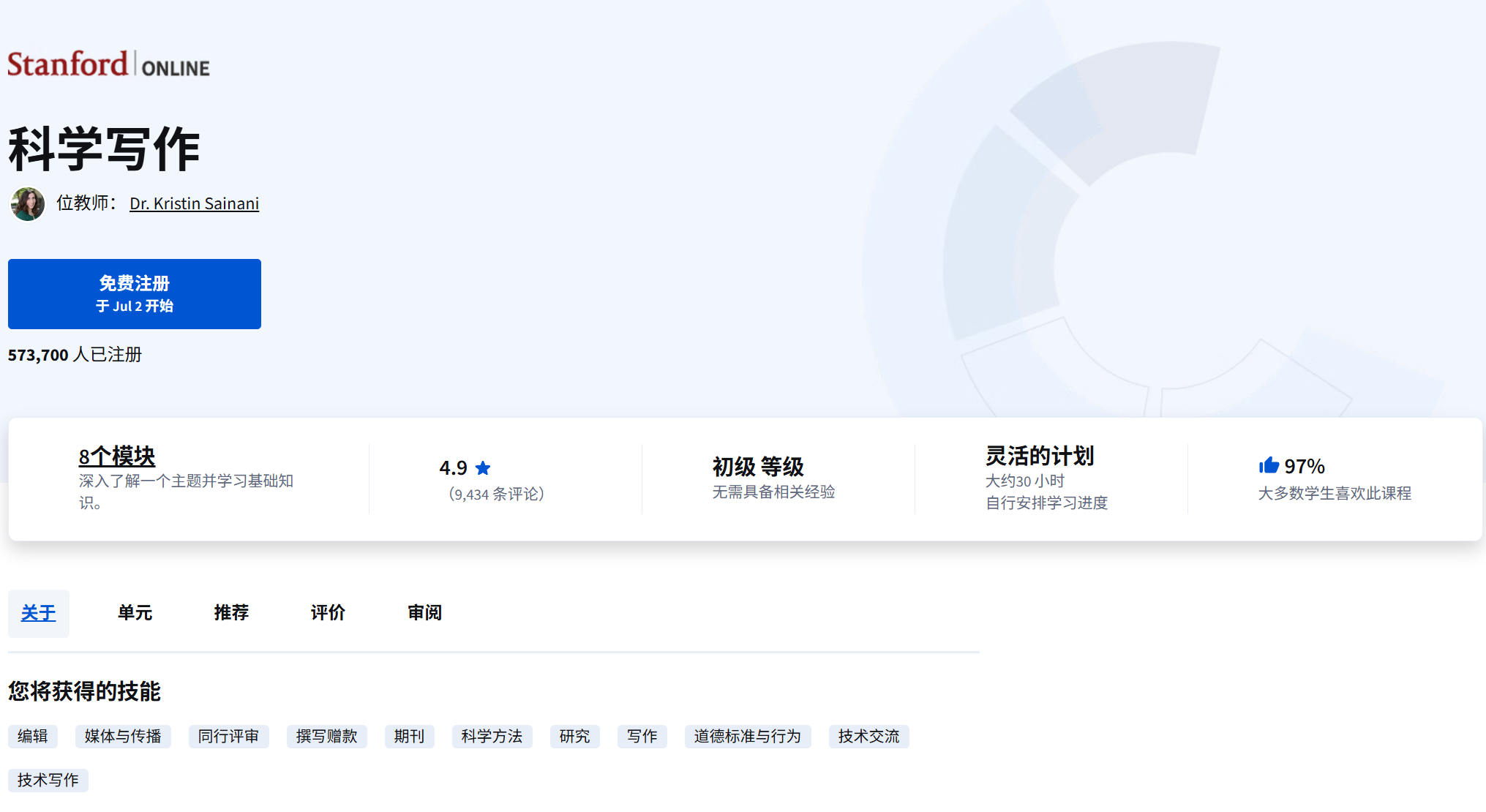Select the 写作 skill tag
Screen dimensions: 1486x812
[642, 737]
